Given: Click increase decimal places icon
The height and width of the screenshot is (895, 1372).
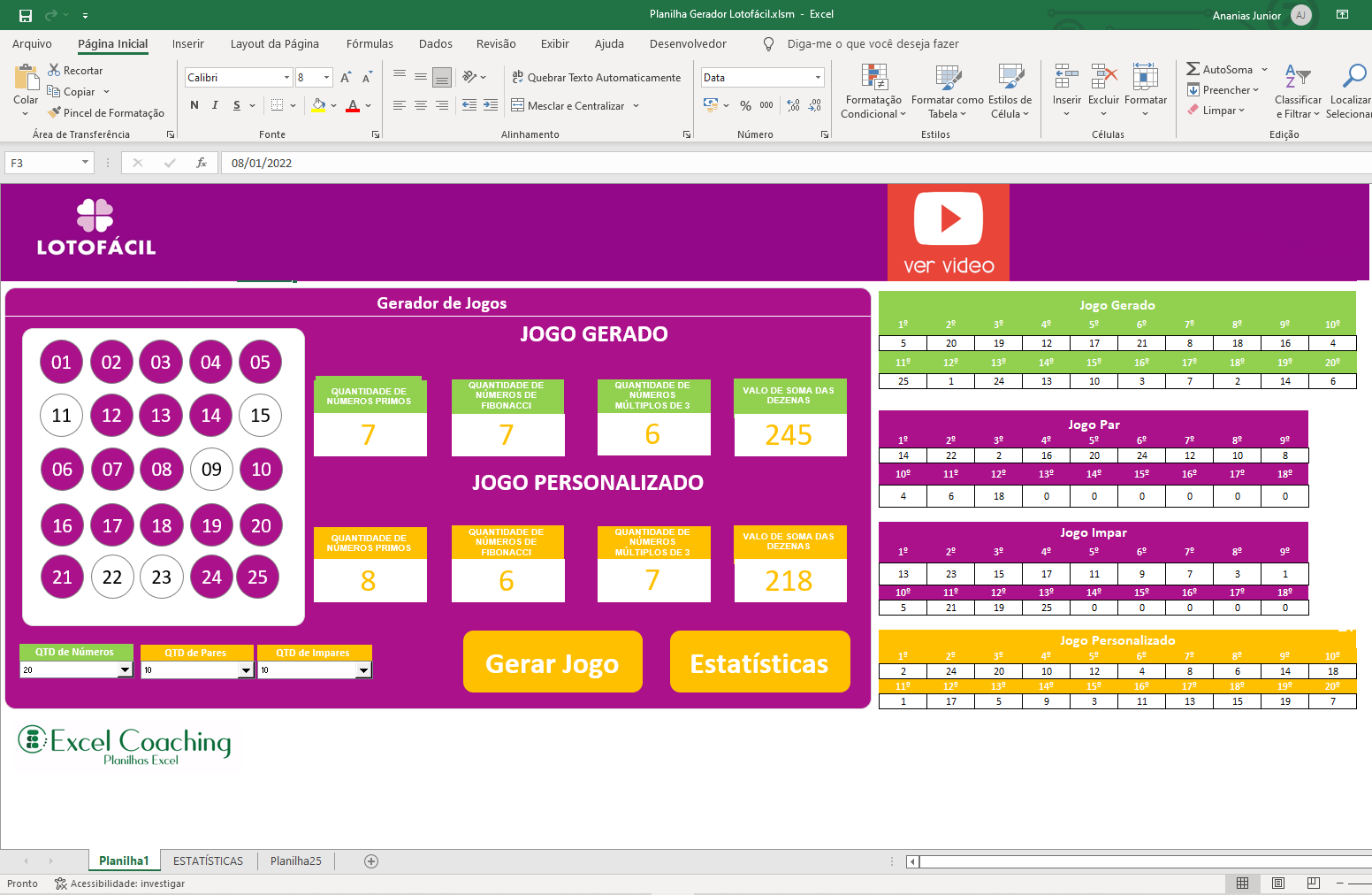Looking at the screenshot, I should [794, 105].
